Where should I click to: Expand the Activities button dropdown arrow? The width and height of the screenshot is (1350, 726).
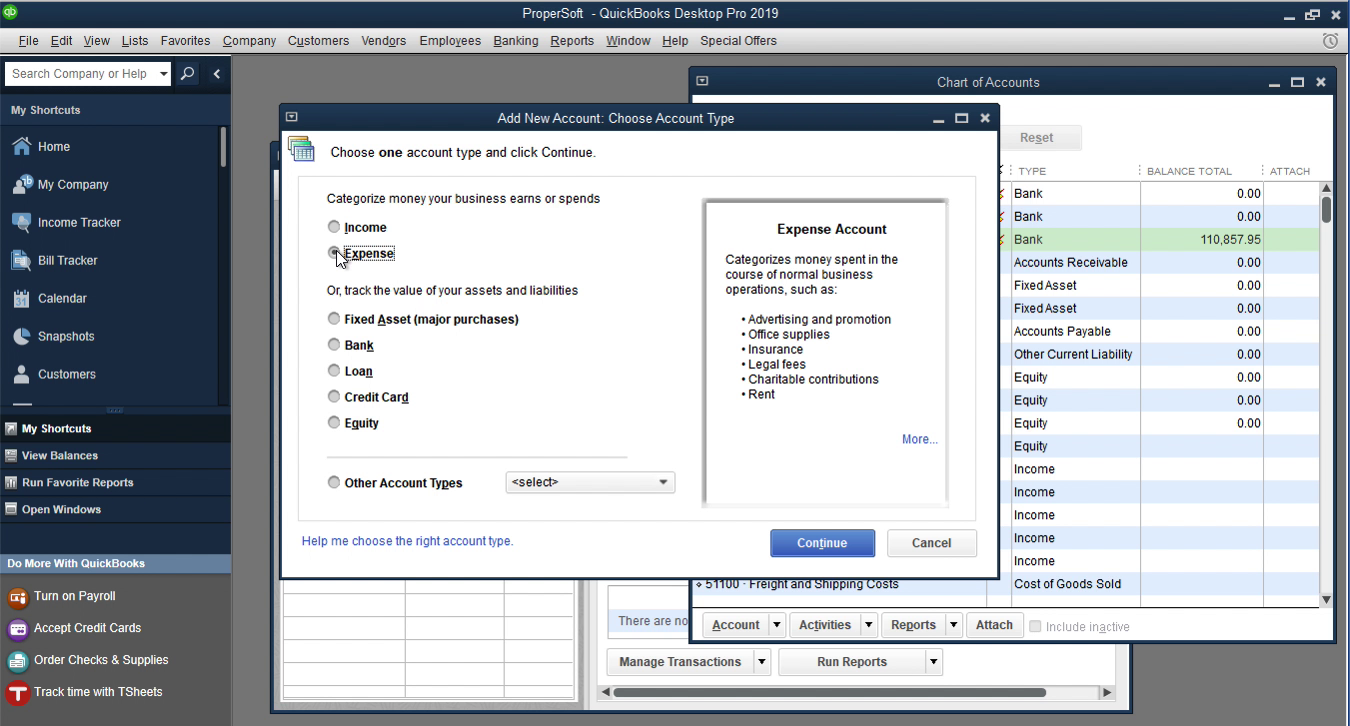pyautogui.click(x=869, y=625)
